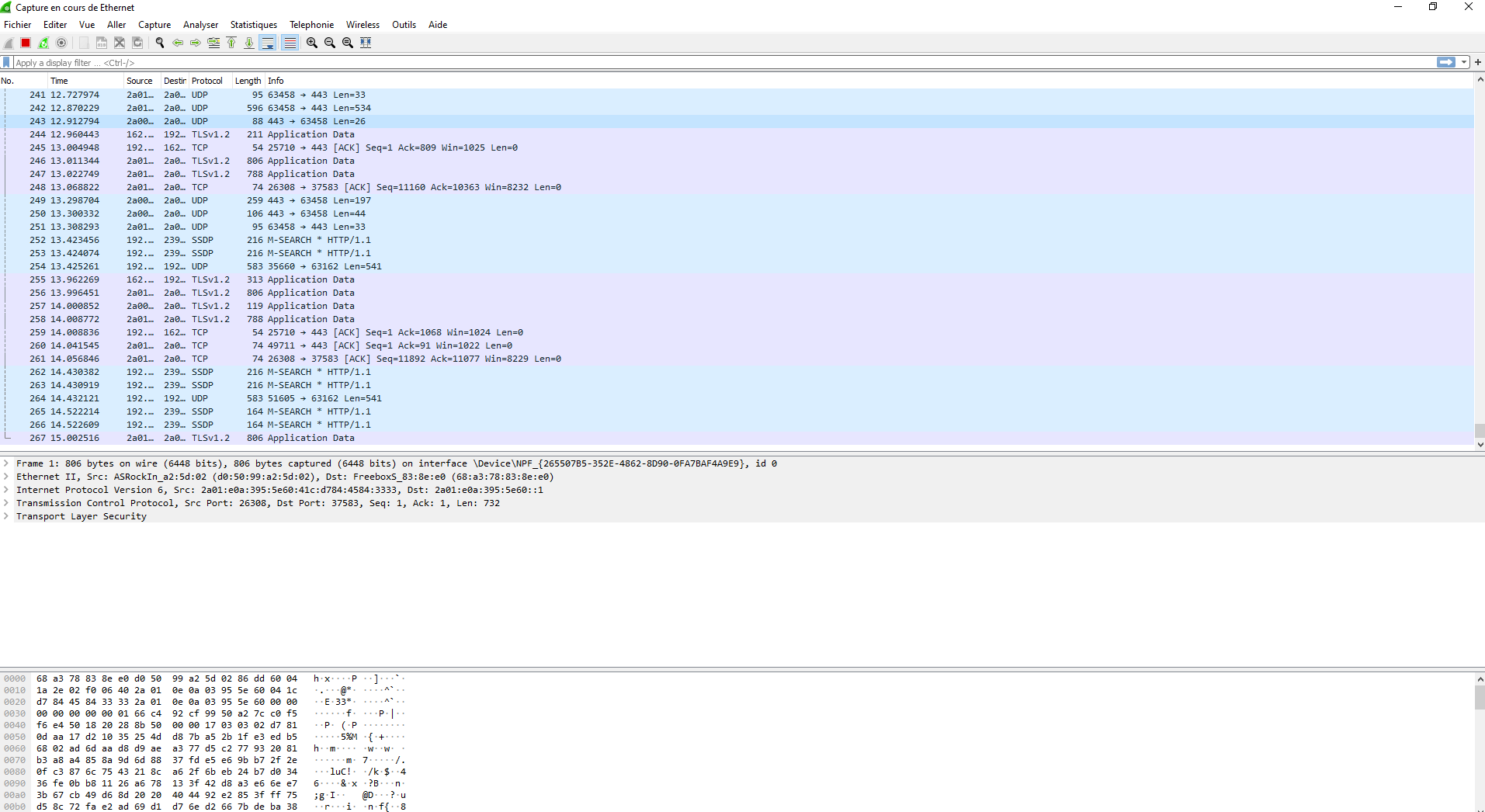The width and height of the screenshot is (1485, 812).
Task: Toggle auto-scroll during live capture
Action: click(268, 43)
